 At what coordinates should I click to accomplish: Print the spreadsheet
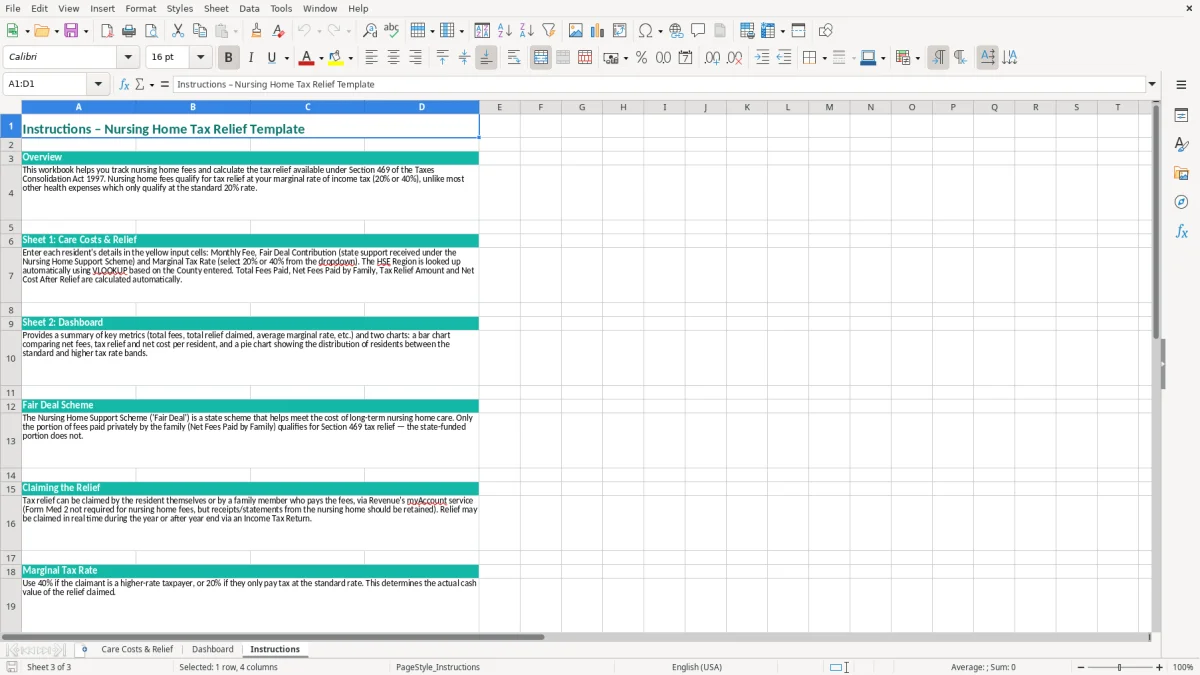(129, 31)
